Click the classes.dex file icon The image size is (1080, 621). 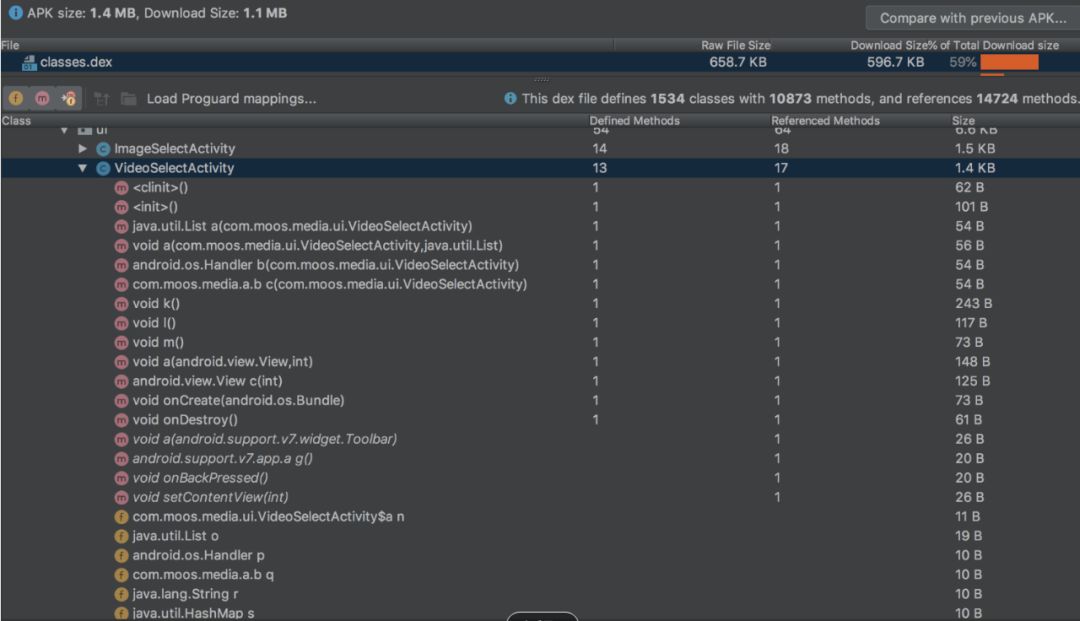tap(29, 63)
